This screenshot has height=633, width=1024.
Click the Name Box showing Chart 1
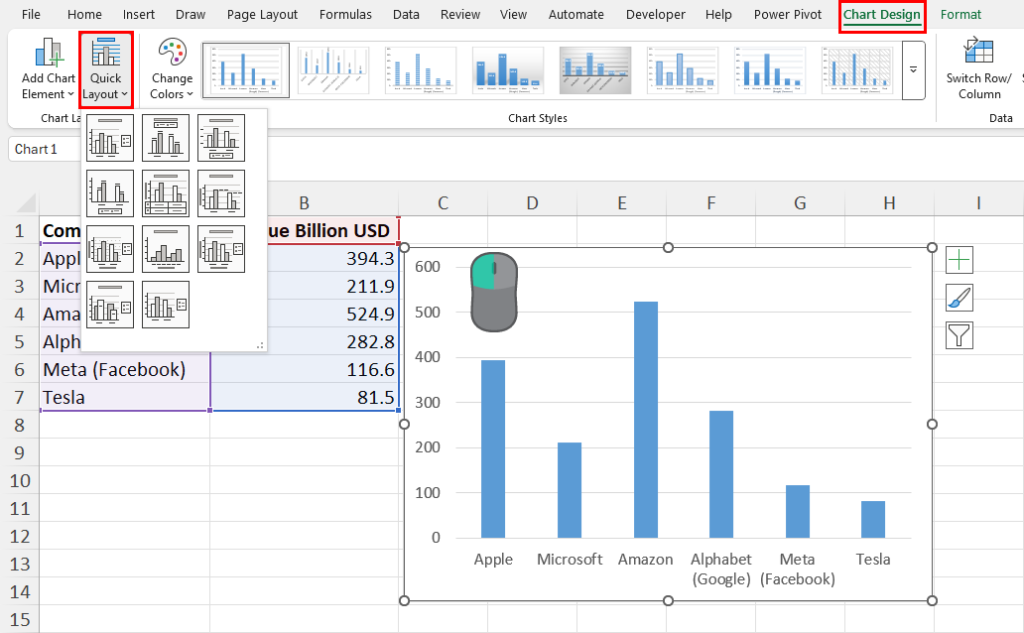point(43,149)
